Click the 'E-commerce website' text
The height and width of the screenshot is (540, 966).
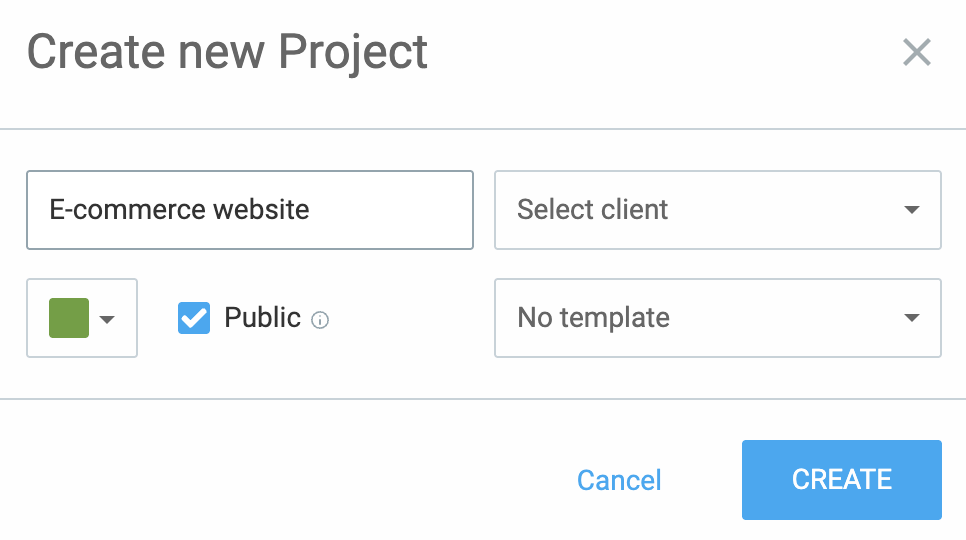click(179, 210)
